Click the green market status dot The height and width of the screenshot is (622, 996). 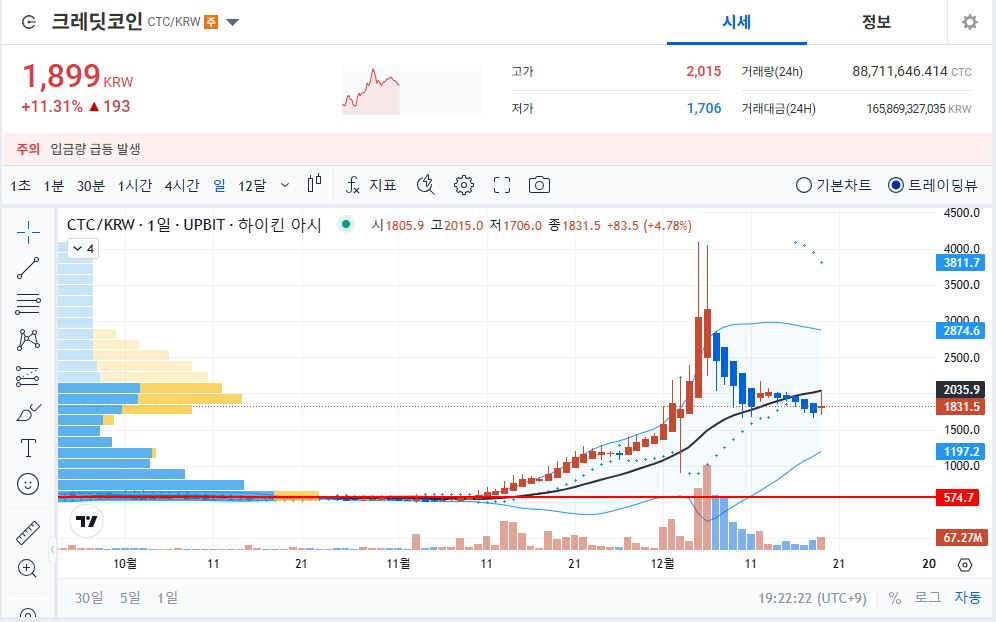(346, 224)
